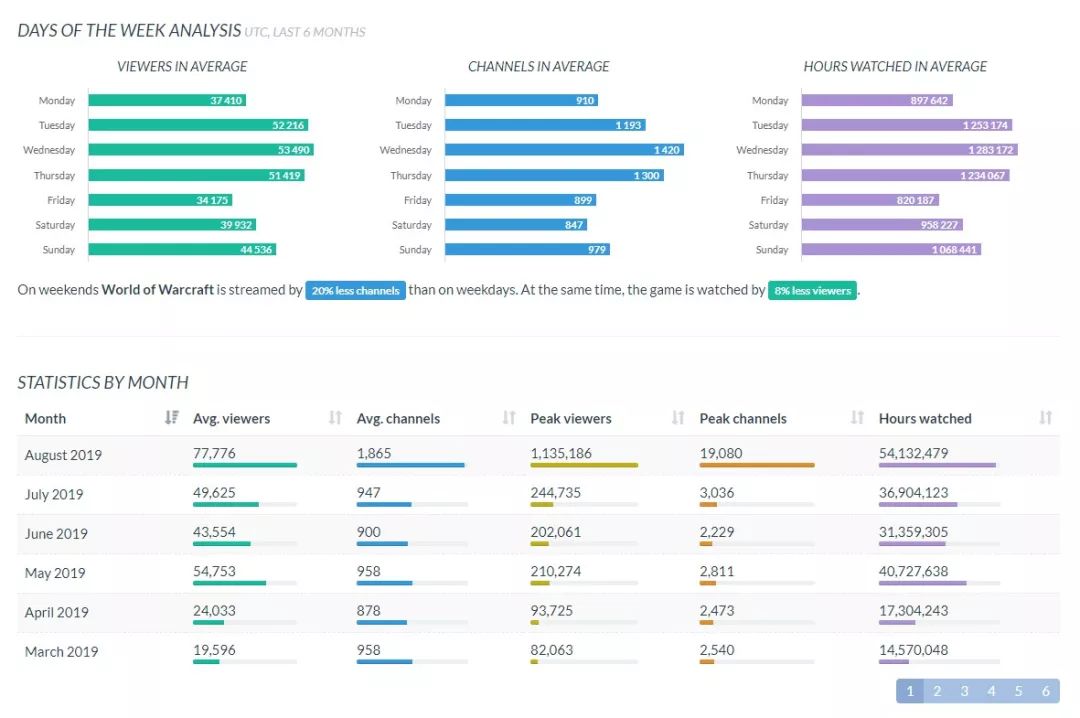The image size is (1080, 718).
Task: Sort table by Peak channels icon
Action: tap(857, 418)
